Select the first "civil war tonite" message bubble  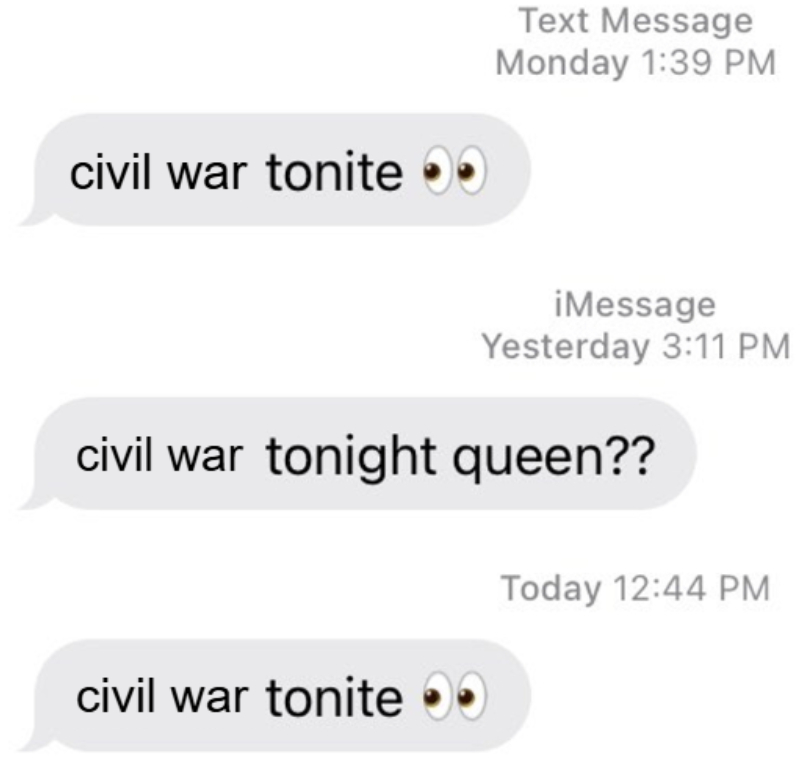click(x=275, y=170)
